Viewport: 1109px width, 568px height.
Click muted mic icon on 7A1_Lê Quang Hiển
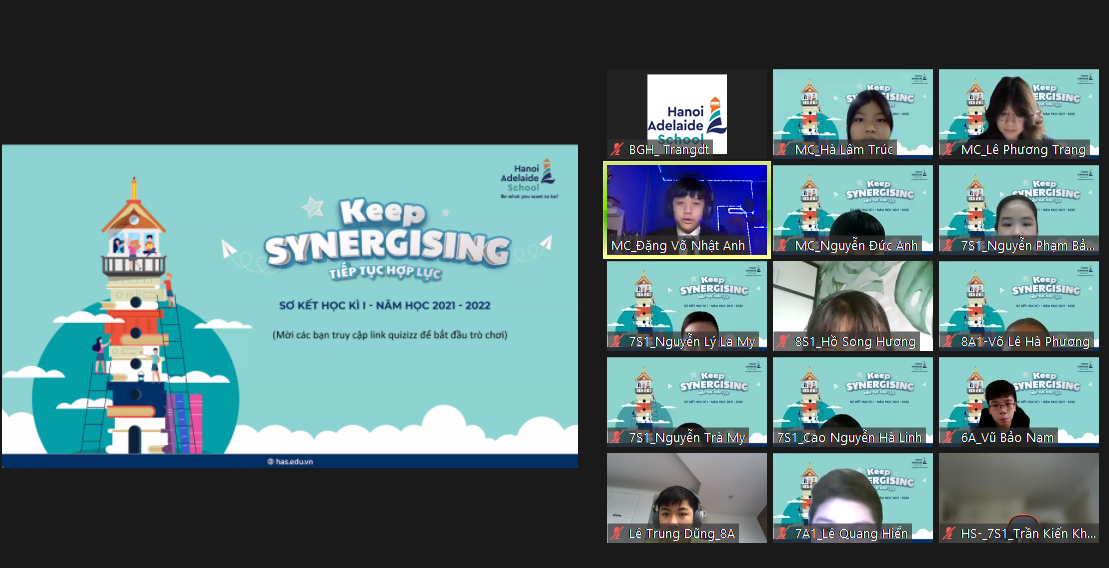pyautogui.click(x=784, y=534)
